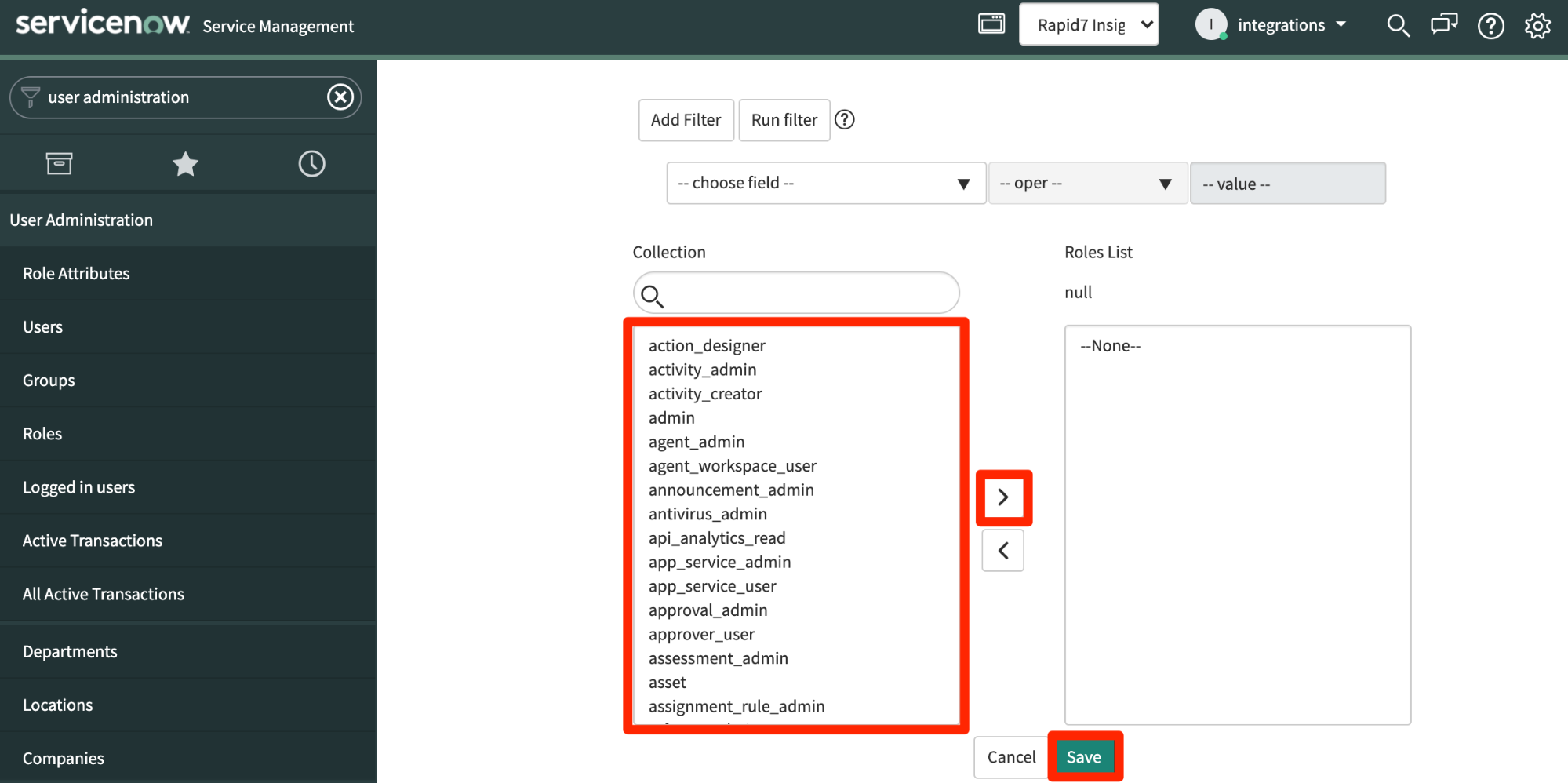Open the Rapid7 application scope dropdown
Image resolution: width=1568 pixels, height=783 pixels.
1089,24
